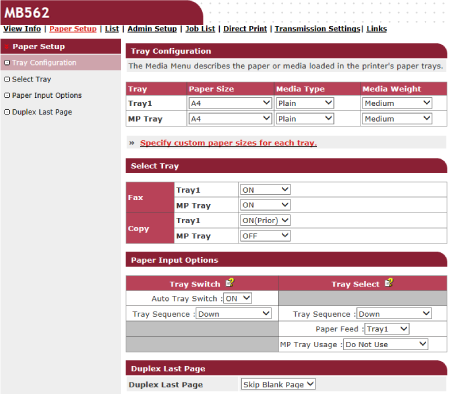
Task: Click the Paper Input Options sidebar bullet icon
Action: click(7, 95)
